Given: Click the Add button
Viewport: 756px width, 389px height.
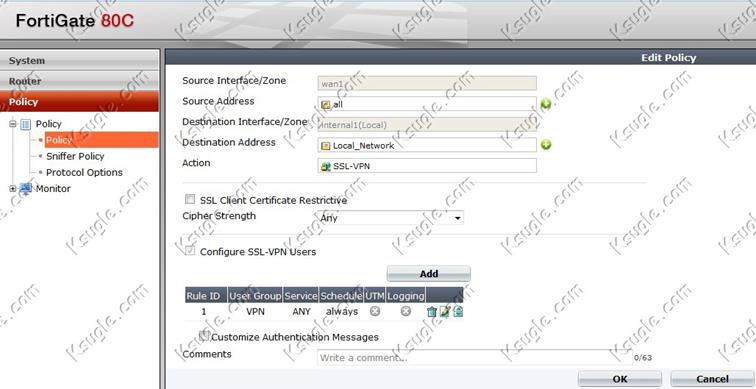Looking at the screenshot, I should point(429,274).
